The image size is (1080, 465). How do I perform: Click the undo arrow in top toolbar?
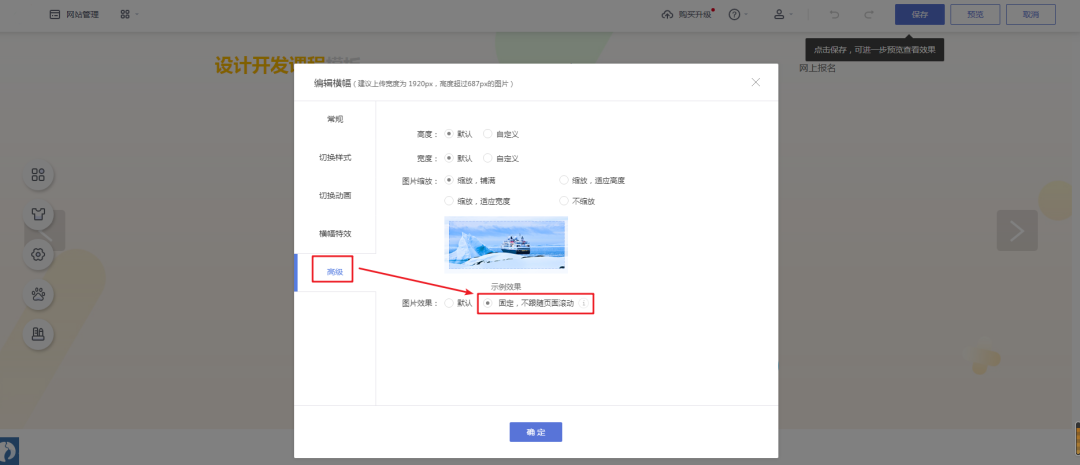[833, 15]
